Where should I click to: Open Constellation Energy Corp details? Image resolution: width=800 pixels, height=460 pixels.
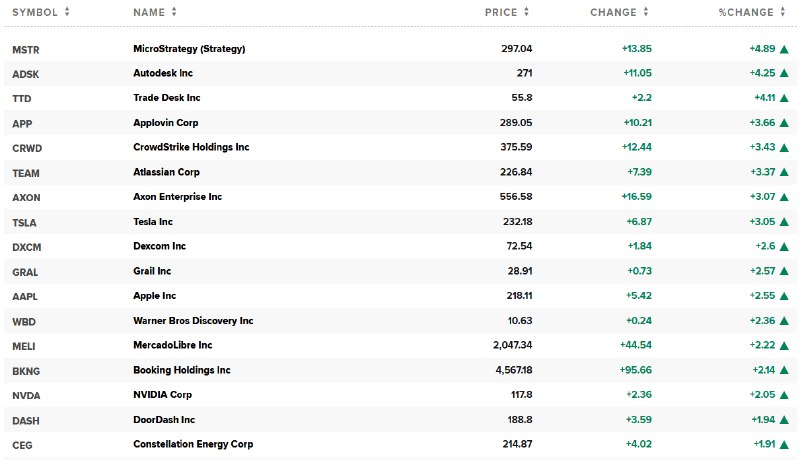(x=193, y=444)
